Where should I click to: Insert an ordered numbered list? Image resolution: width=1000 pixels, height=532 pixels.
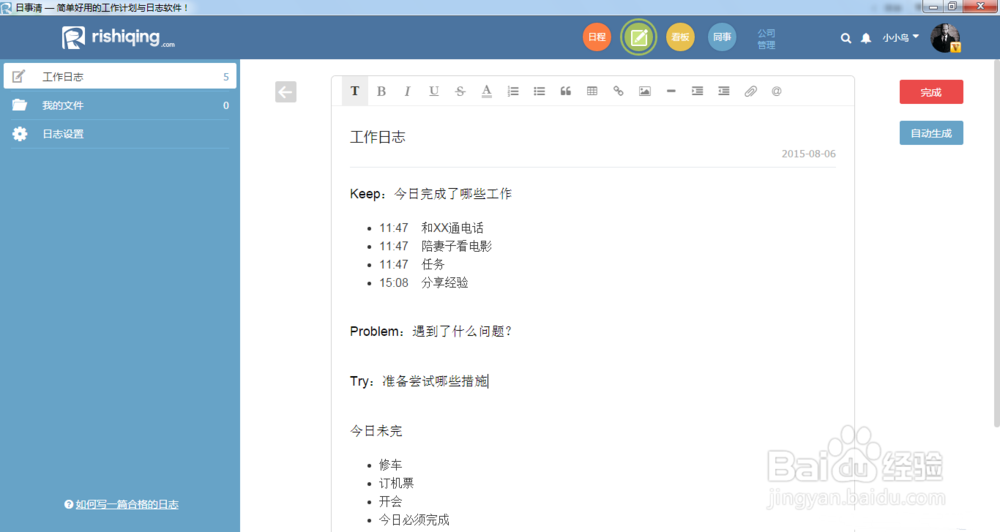(x=513, y=91)
